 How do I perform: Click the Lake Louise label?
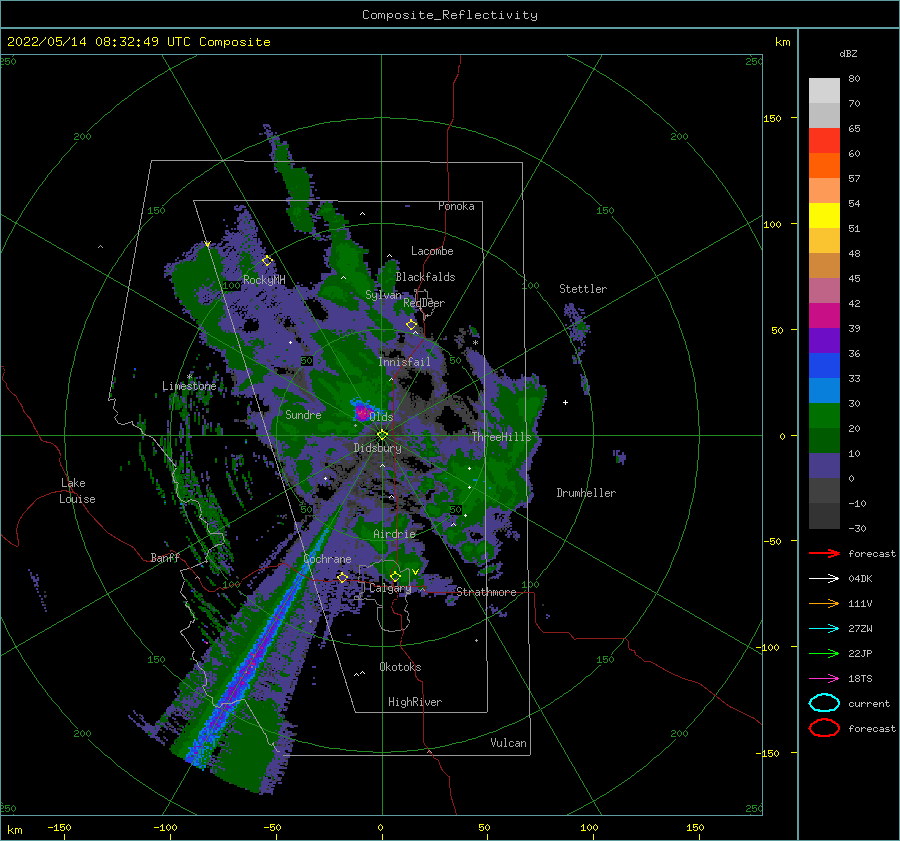click(77, 491)
